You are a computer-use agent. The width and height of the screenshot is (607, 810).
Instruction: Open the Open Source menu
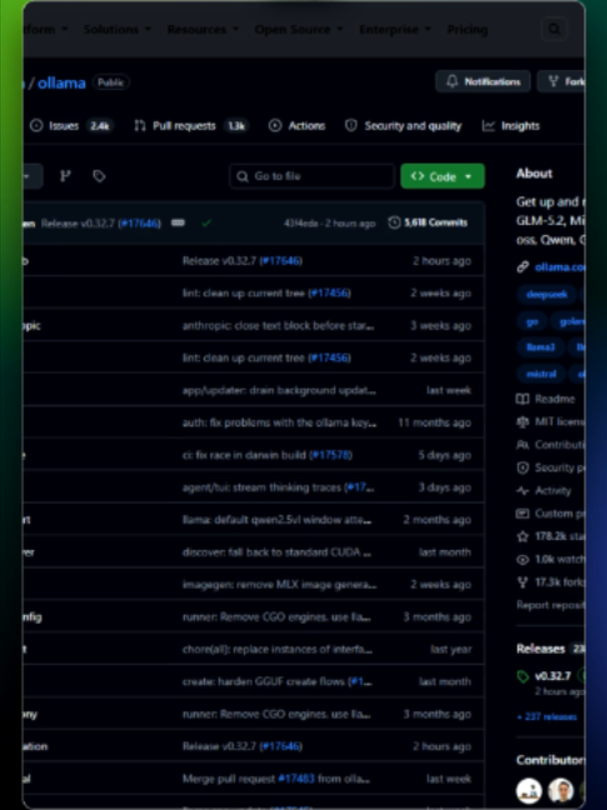click(x=299, y=29)
